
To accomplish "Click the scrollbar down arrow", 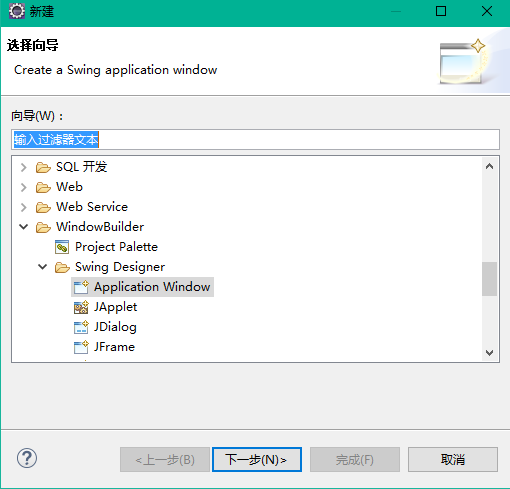I will (489, 353).
